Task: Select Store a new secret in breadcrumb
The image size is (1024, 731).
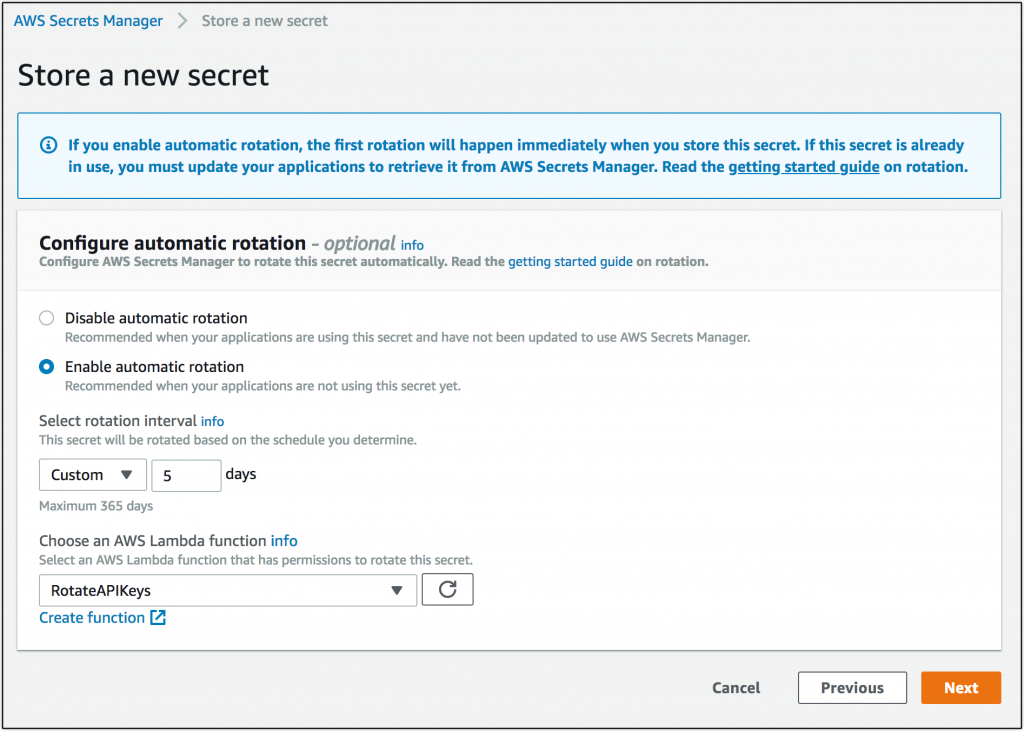Action: (264, 20)
